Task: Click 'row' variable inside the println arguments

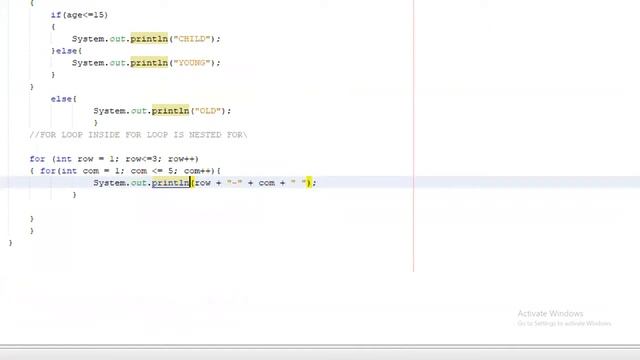Action: coord(203,183)
